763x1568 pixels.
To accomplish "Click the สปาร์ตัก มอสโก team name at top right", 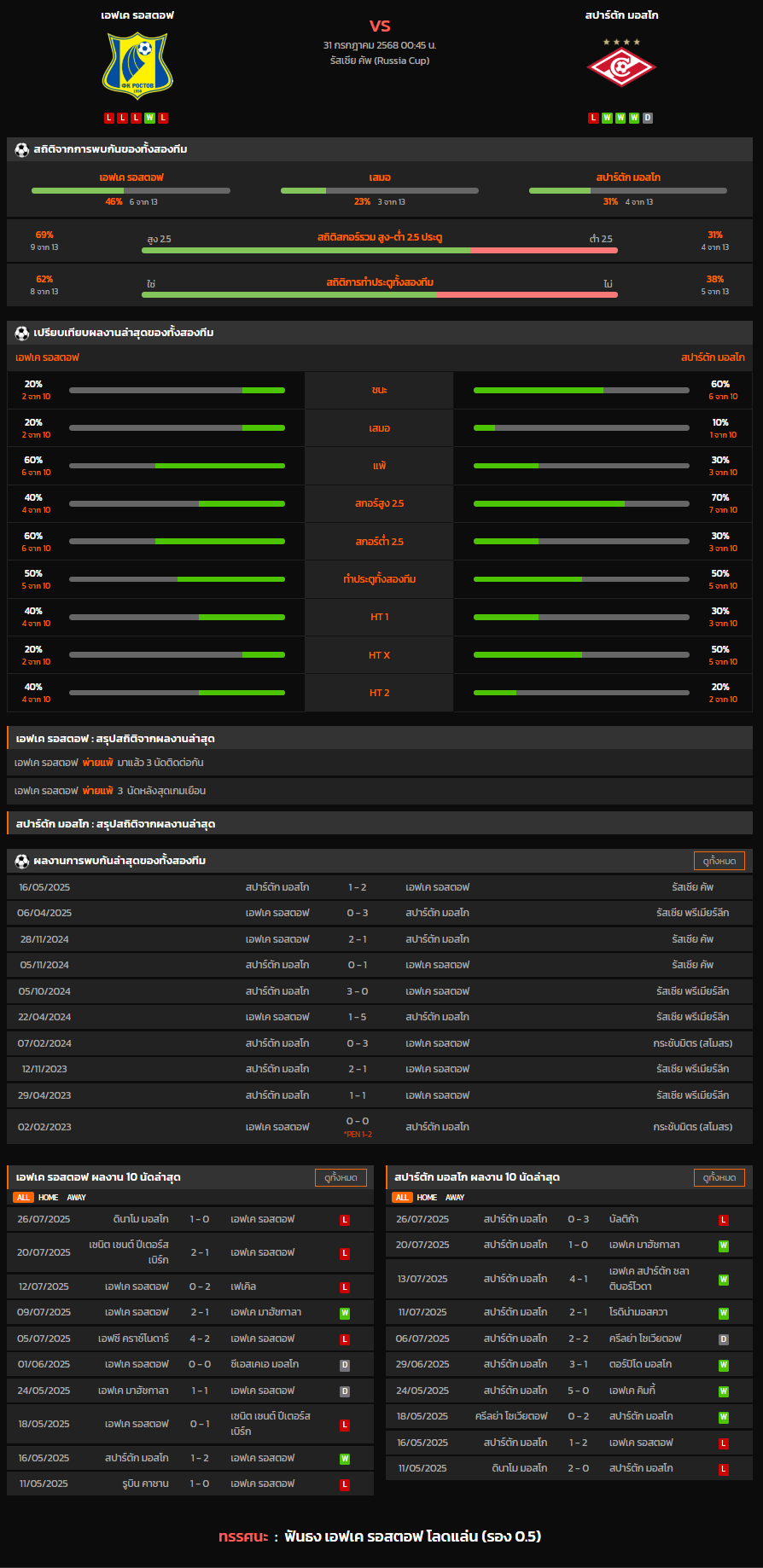I will (621, 15).
